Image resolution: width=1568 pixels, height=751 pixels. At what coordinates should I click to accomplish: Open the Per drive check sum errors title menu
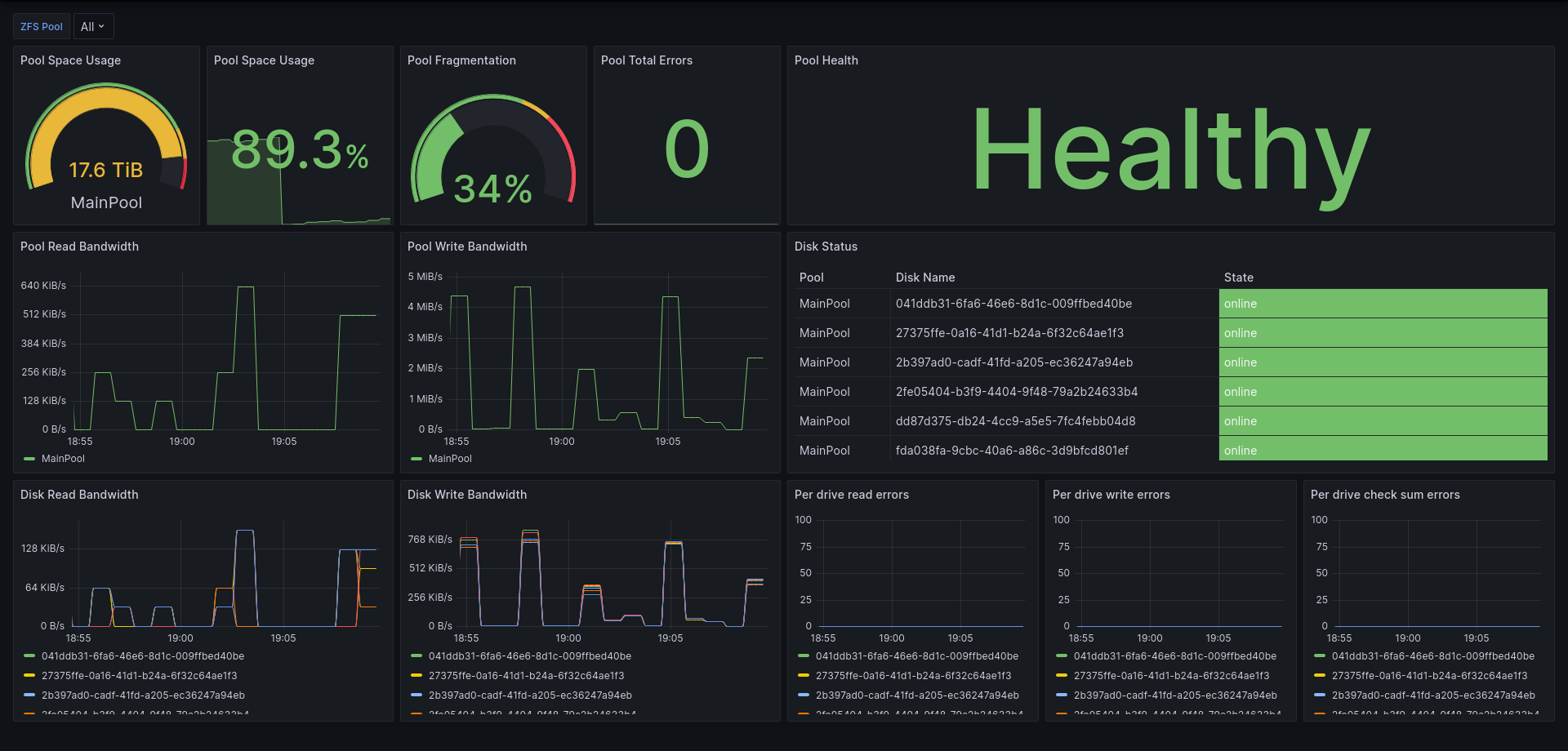(1385, 495)
